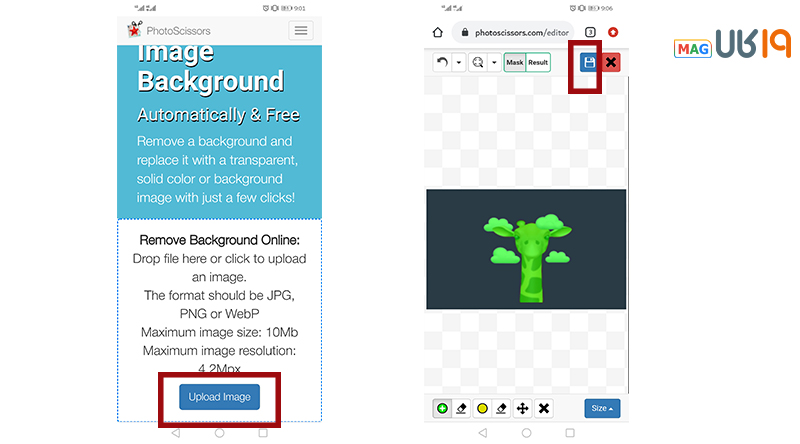Select the move arrows tool
Screen dimensions: 800x444
(x=523, y=408)
